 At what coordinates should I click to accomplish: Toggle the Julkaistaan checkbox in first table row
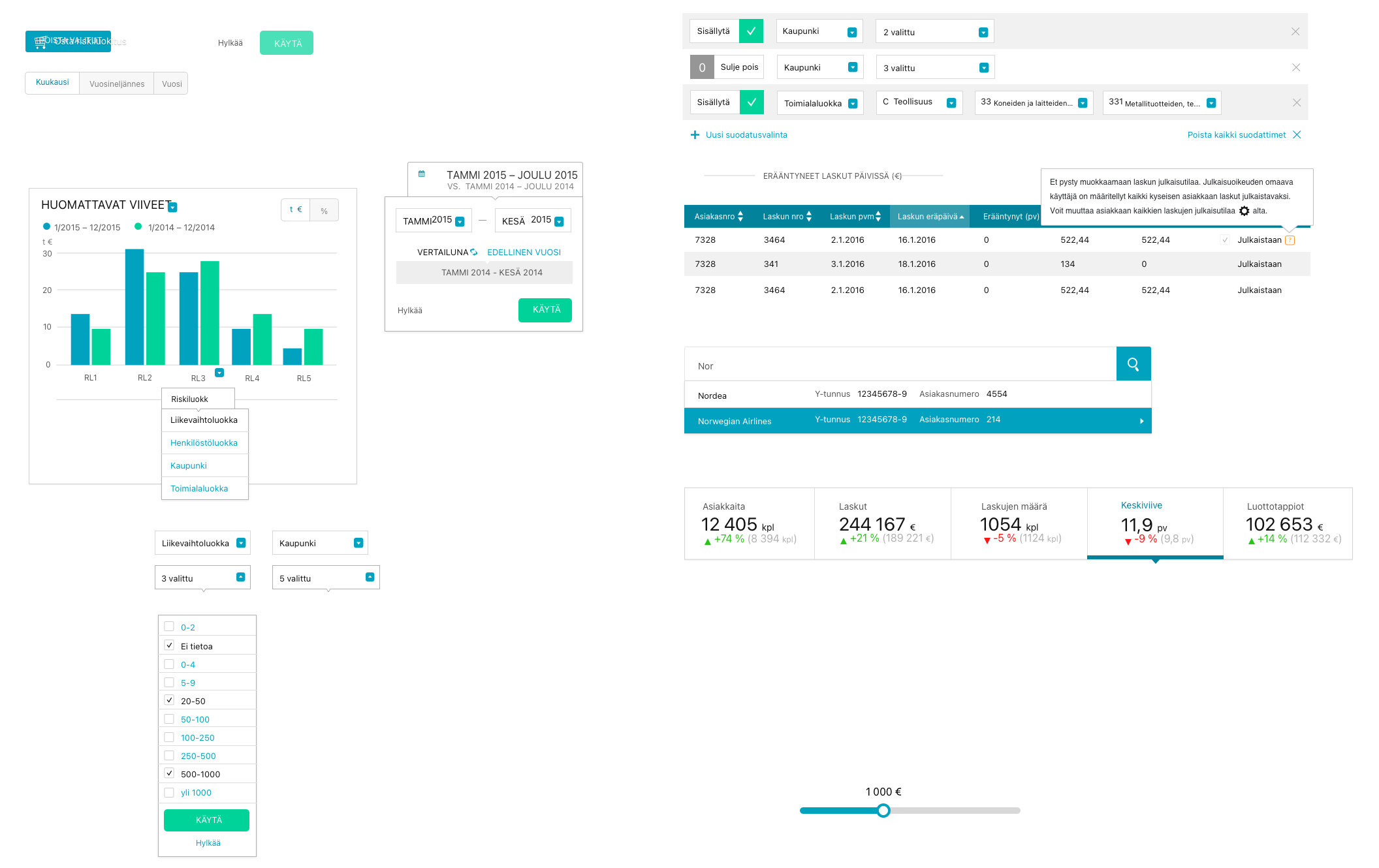tap(1226, 240)
